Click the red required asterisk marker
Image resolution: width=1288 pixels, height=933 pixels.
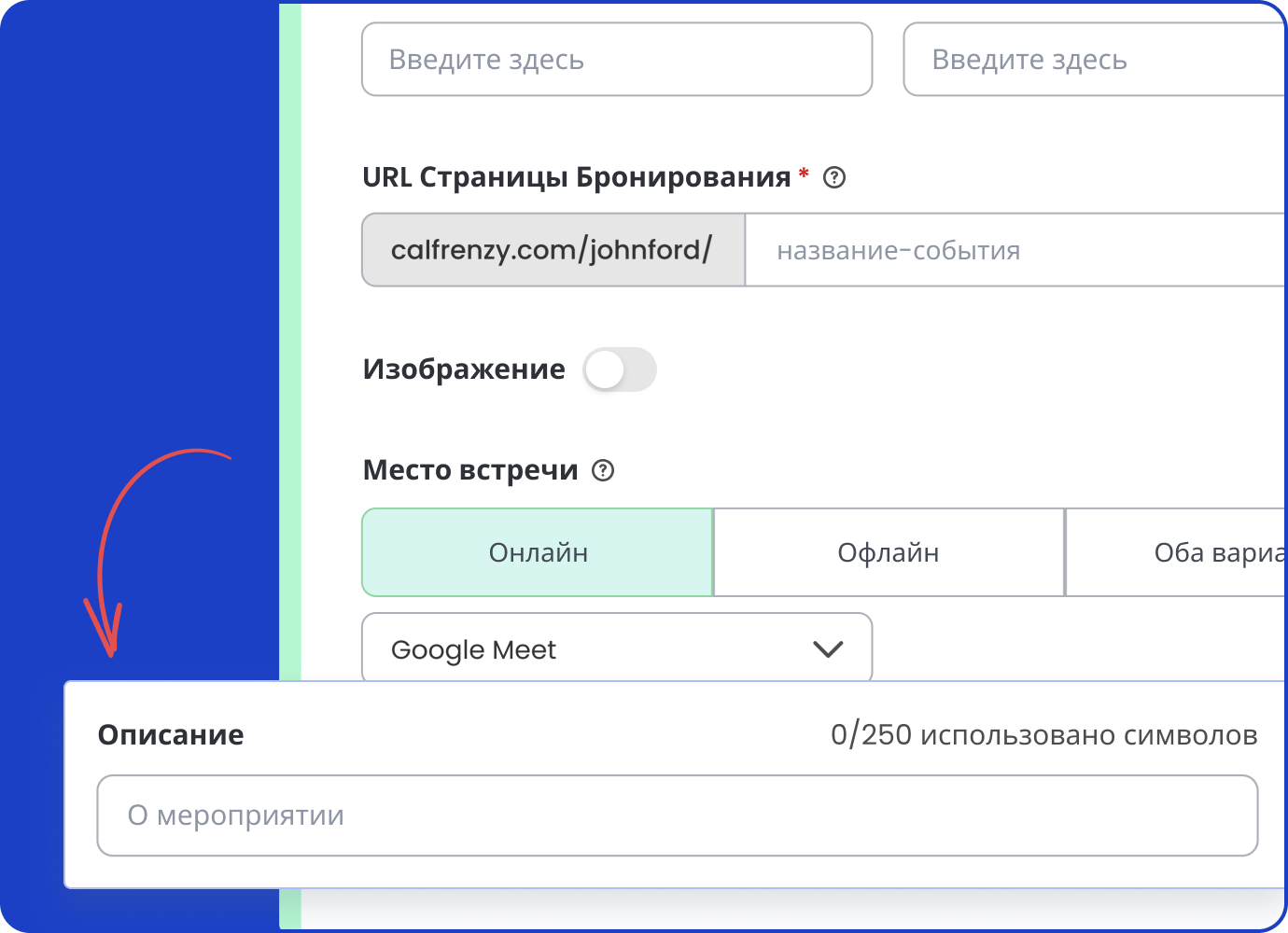[804, 174]
